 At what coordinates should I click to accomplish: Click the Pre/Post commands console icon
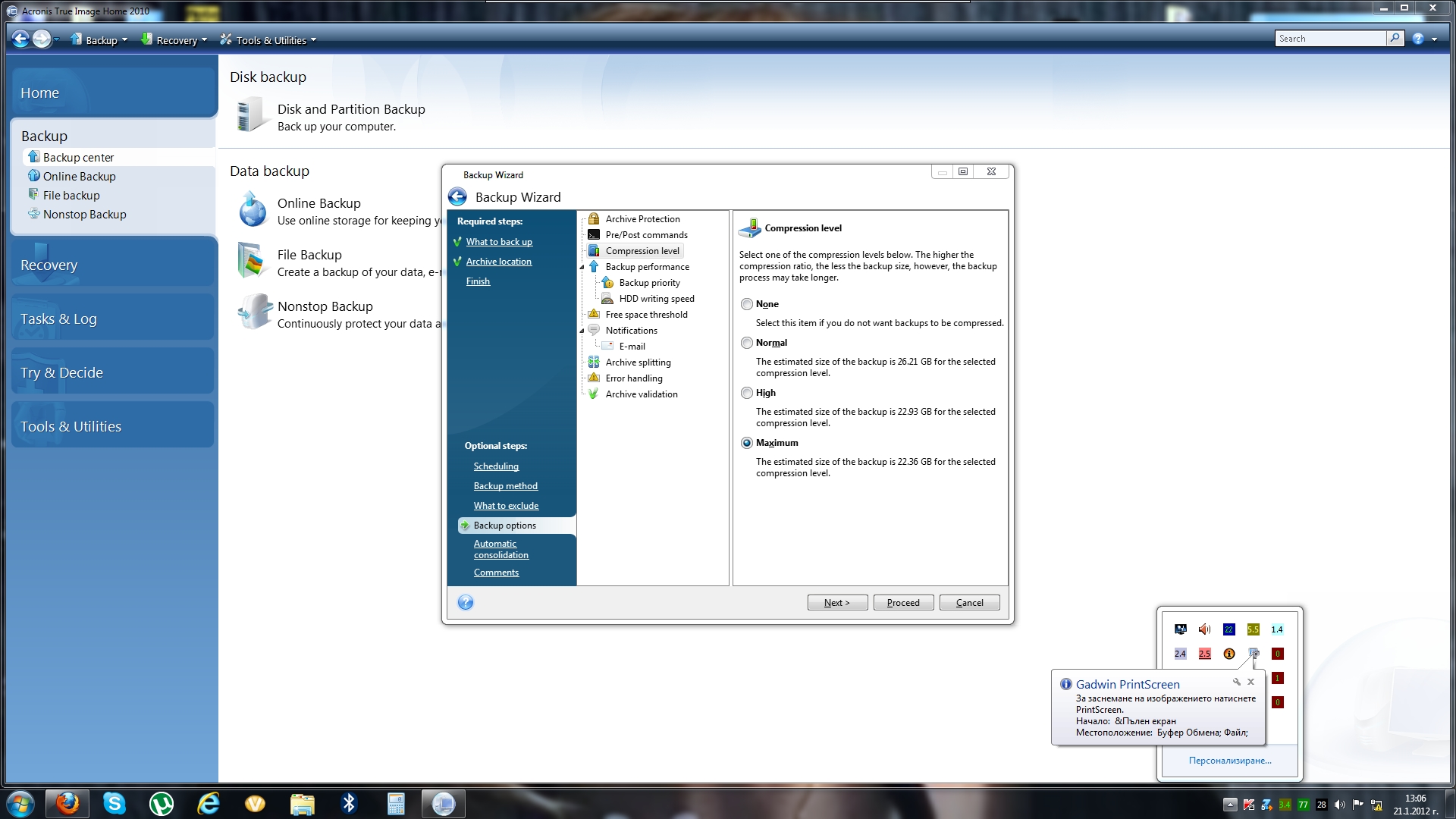594,235
